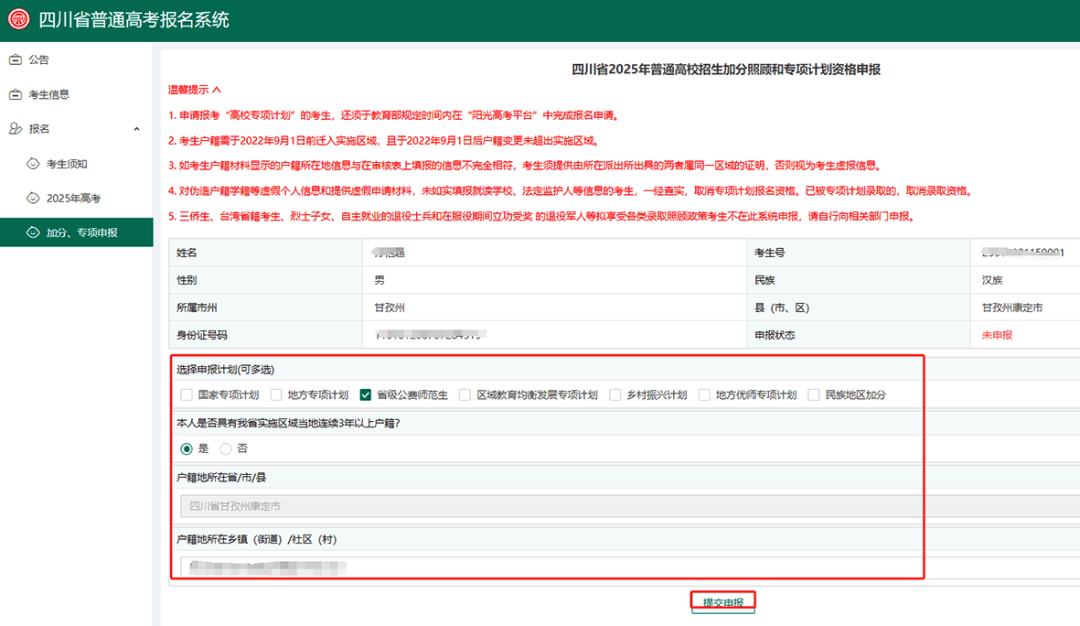The image size is (1080, 626).
Task: Collapse the 温馨提示 tips section
Action: (x=217, y=90)
